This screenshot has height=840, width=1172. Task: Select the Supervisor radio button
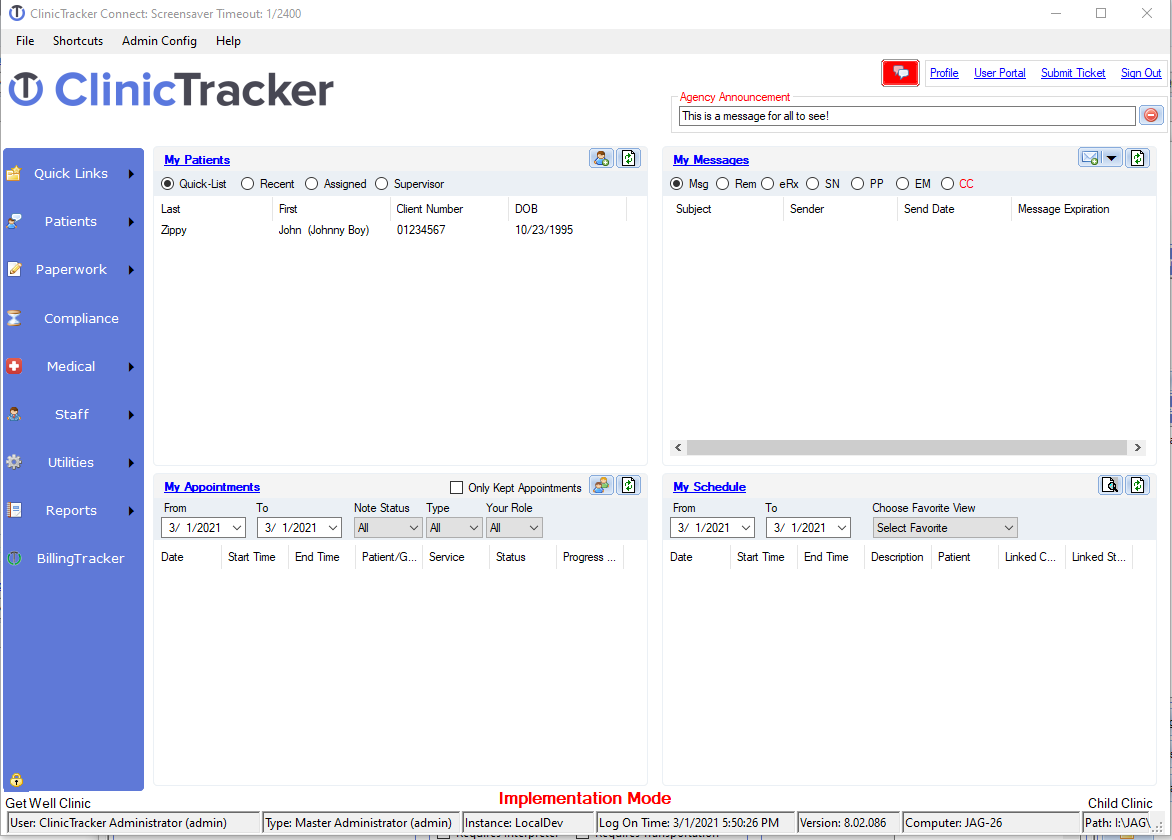pyautogui.click(x=382, y=184)
